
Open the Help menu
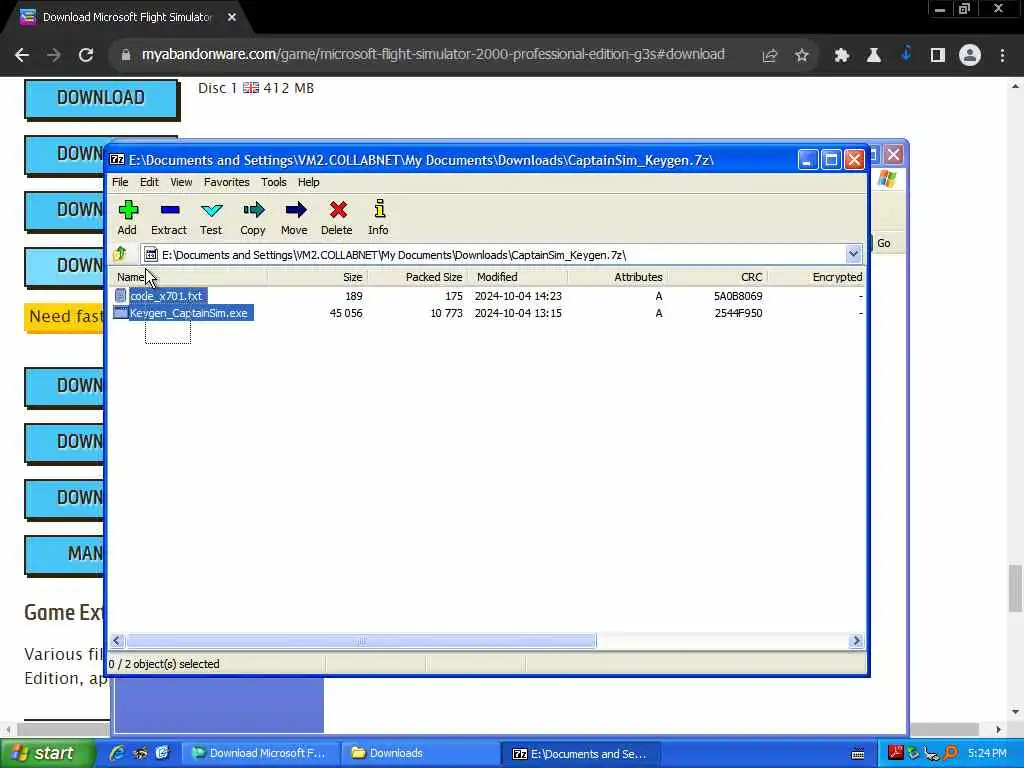point(308,182)
